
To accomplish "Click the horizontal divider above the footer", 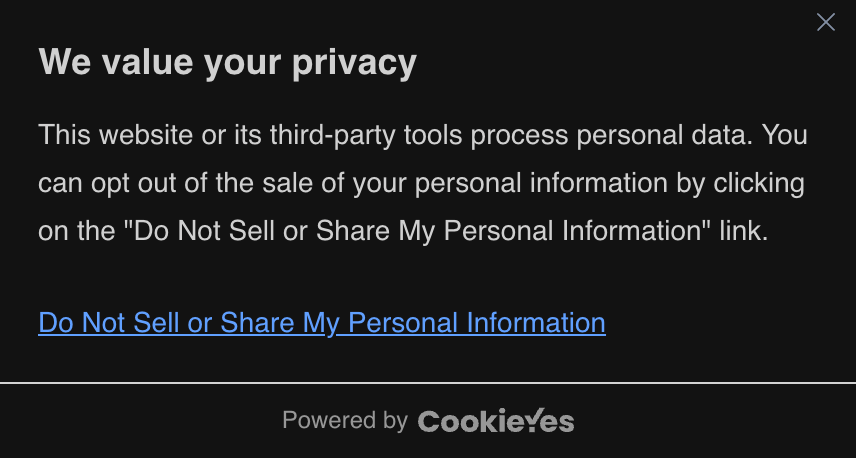I will point(428,383).
